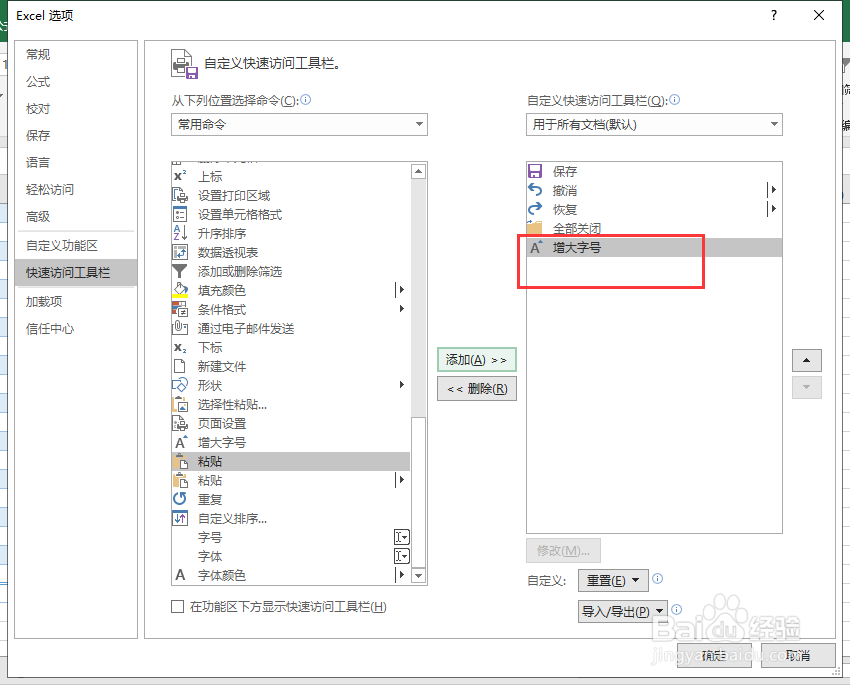
Task: Expand the 形状 submenu arrow
Action: [x=402, y=385]
